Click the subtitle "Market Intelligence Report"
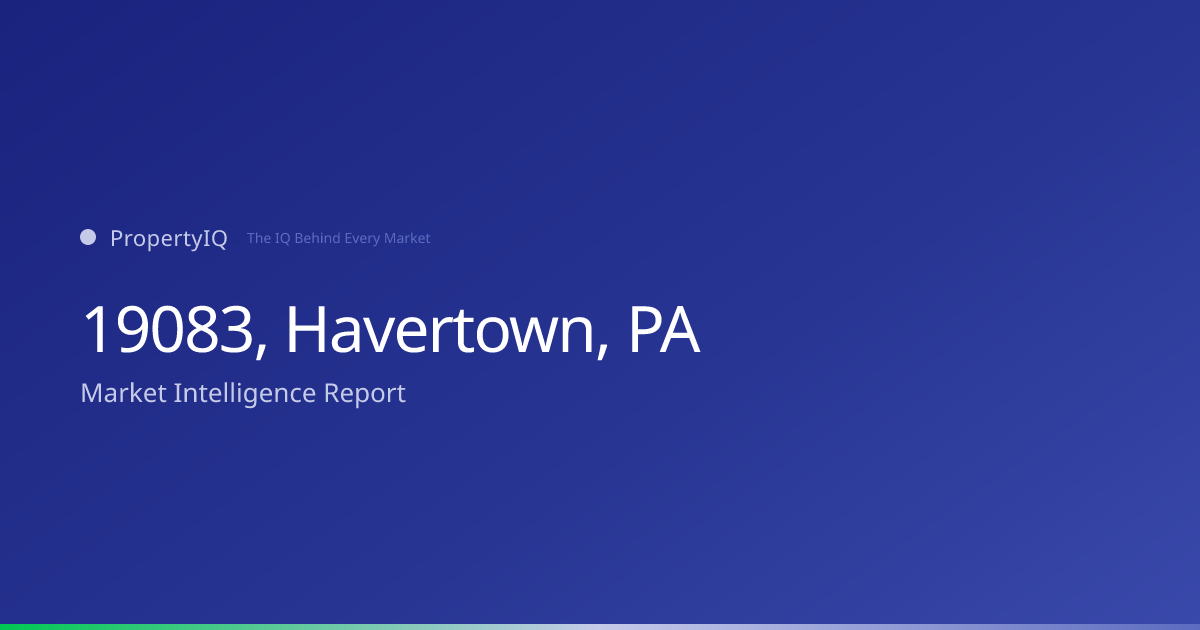The image size is (1200, 630). pos(243,393)
